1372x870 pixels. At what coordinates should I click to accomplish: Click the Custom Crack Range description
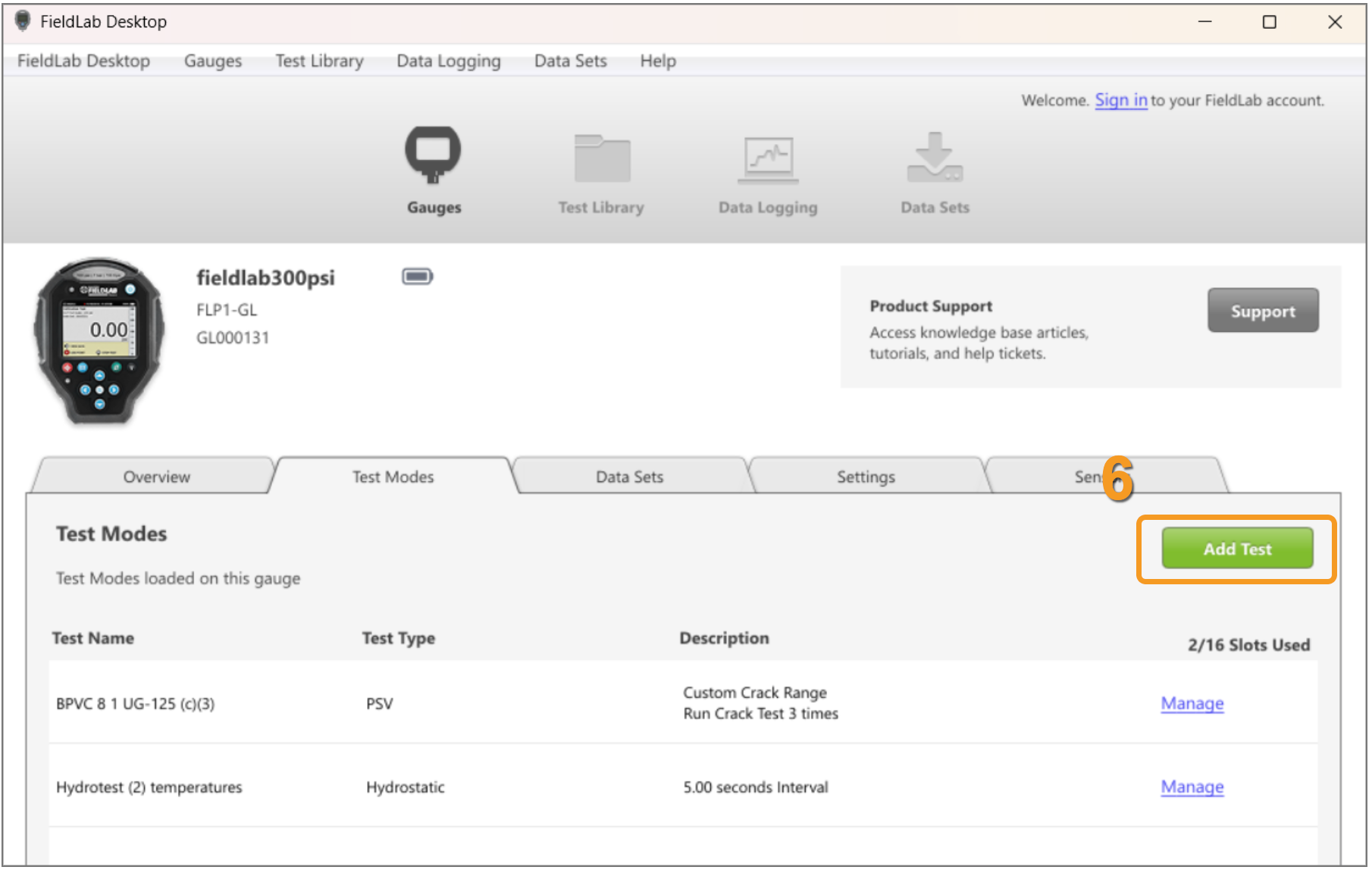[755, 693]
